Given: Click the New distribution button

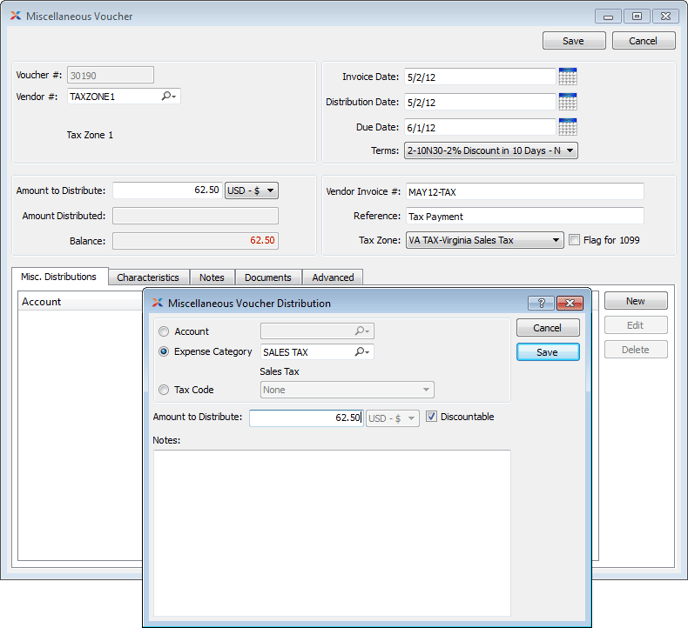Looking at the screenshot, I should pos(635,301).
